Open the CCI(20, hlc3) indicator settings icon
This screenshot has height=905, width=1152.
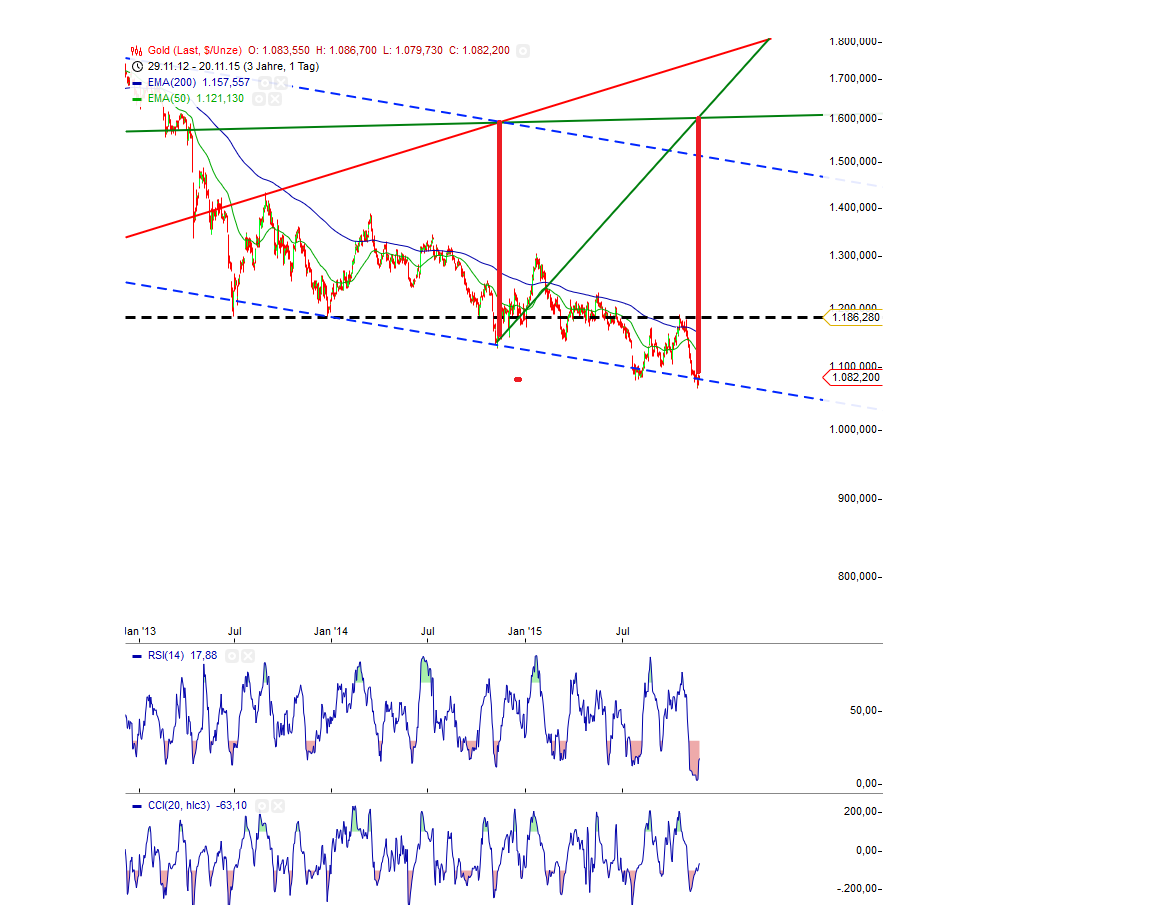click(262, 805)
